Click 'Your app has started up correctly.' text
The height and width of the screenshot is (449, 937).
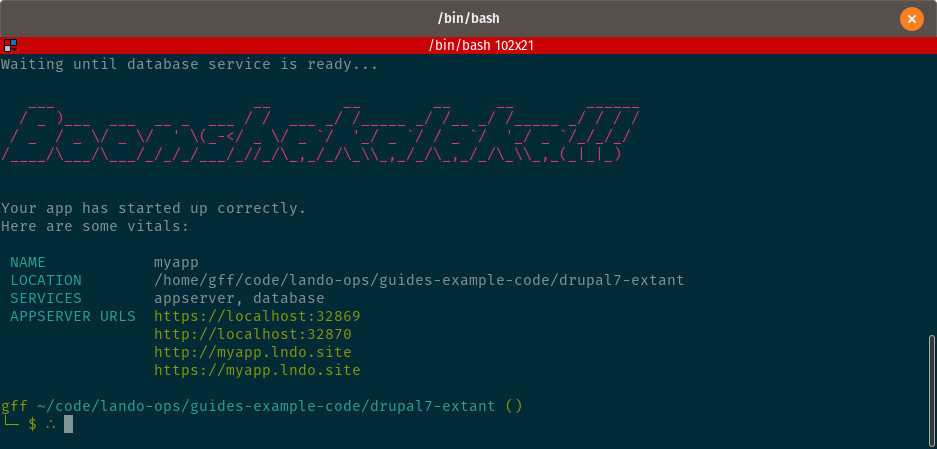click(x=154, y=208)
